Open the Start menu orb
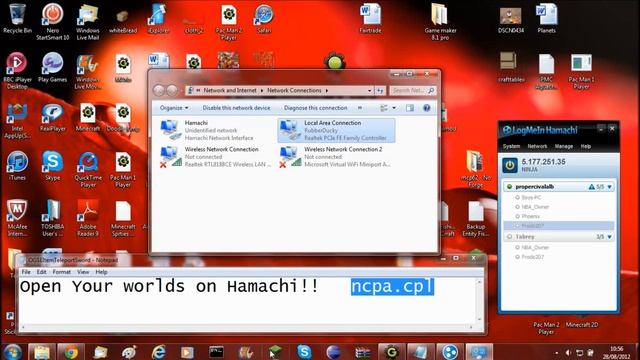 click(x=12, y=352)
